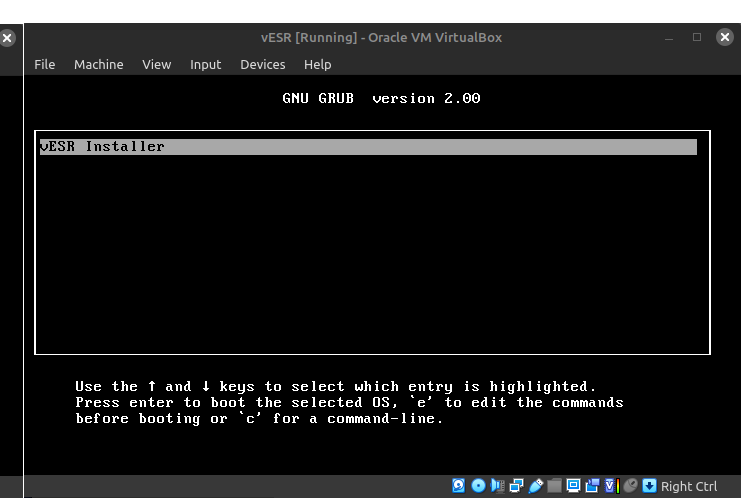Open the Help menu
Viewport: 741px width, 498px height.
(317, 64)
